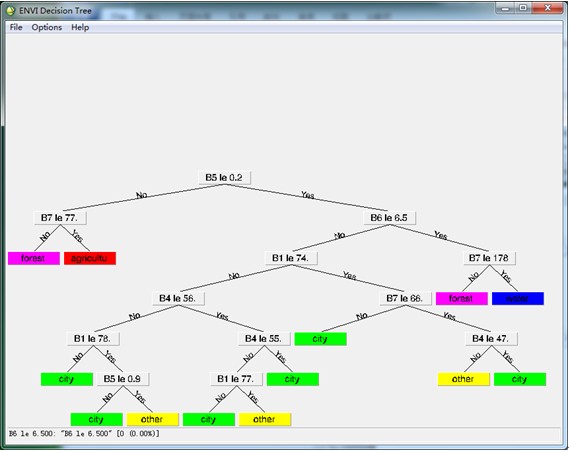Click the magenta forest leaf under B7 le 77.
Image resolution: width=569 pixels, height=452 pixels.
click(x=34, y=258)
